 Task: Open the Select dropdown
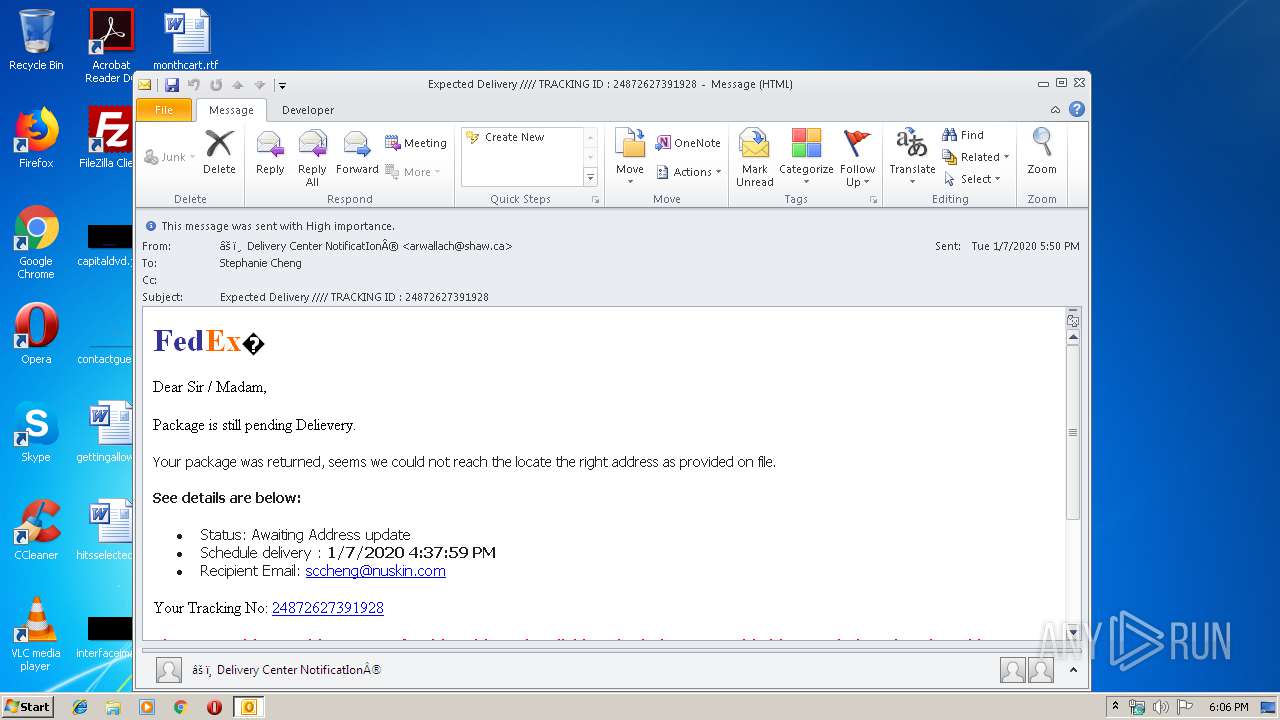pos(972,179)
